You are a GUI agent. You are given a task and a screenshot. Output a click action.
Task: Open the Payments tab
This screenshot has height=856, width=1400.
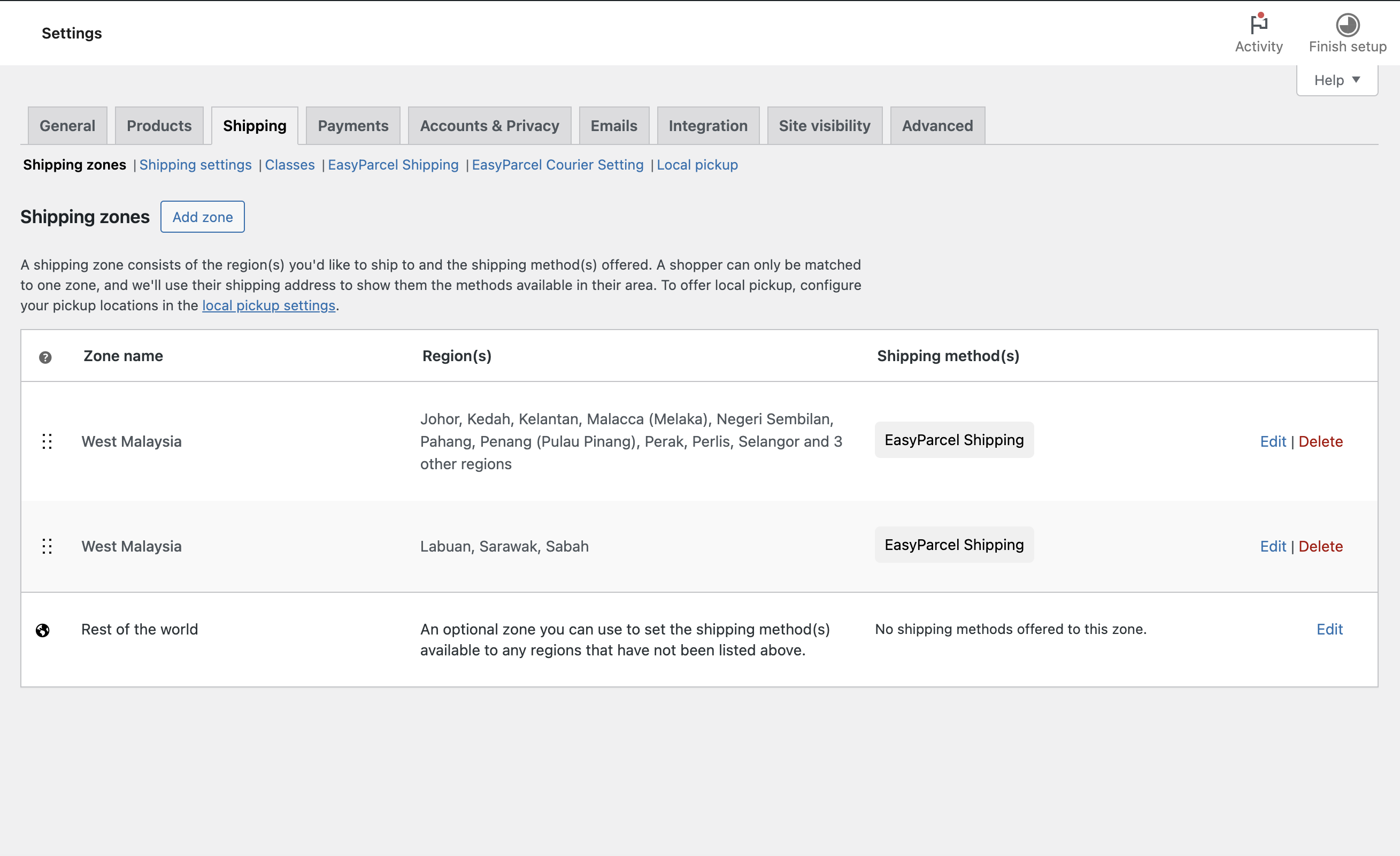point(353,126)
